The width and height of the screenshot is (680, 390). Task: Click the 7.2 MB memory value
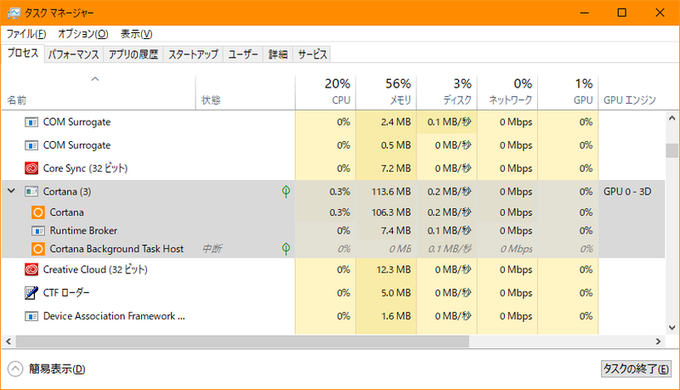(396, 168)
